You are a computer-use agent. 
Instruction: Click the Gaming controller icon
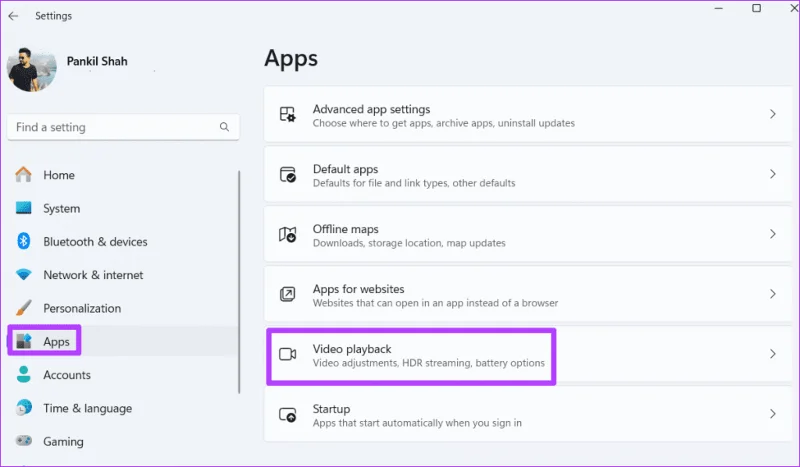23,440
